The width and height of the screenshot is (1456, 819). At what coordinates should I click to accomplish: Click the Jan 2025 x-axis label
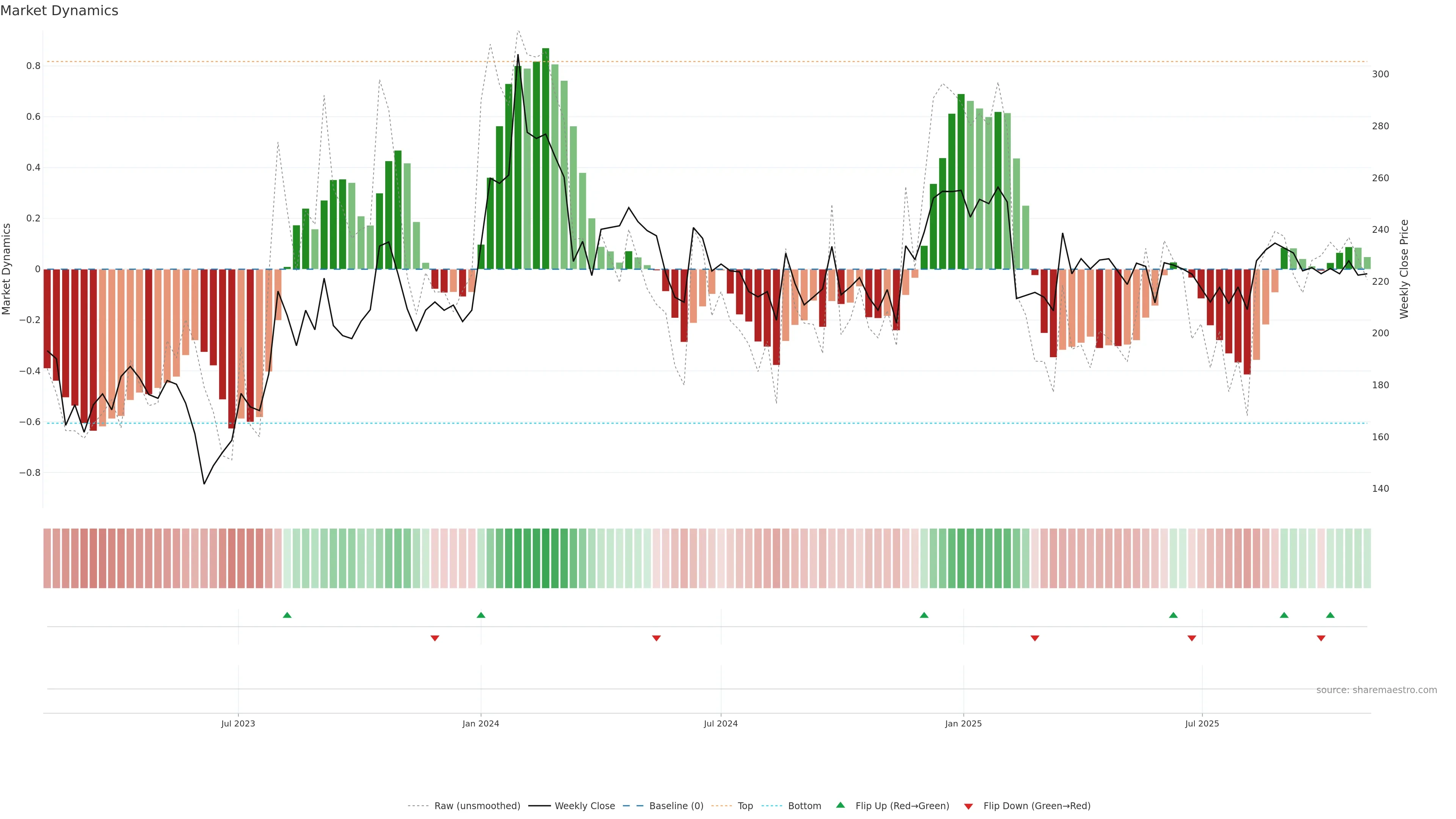(963, 723)
